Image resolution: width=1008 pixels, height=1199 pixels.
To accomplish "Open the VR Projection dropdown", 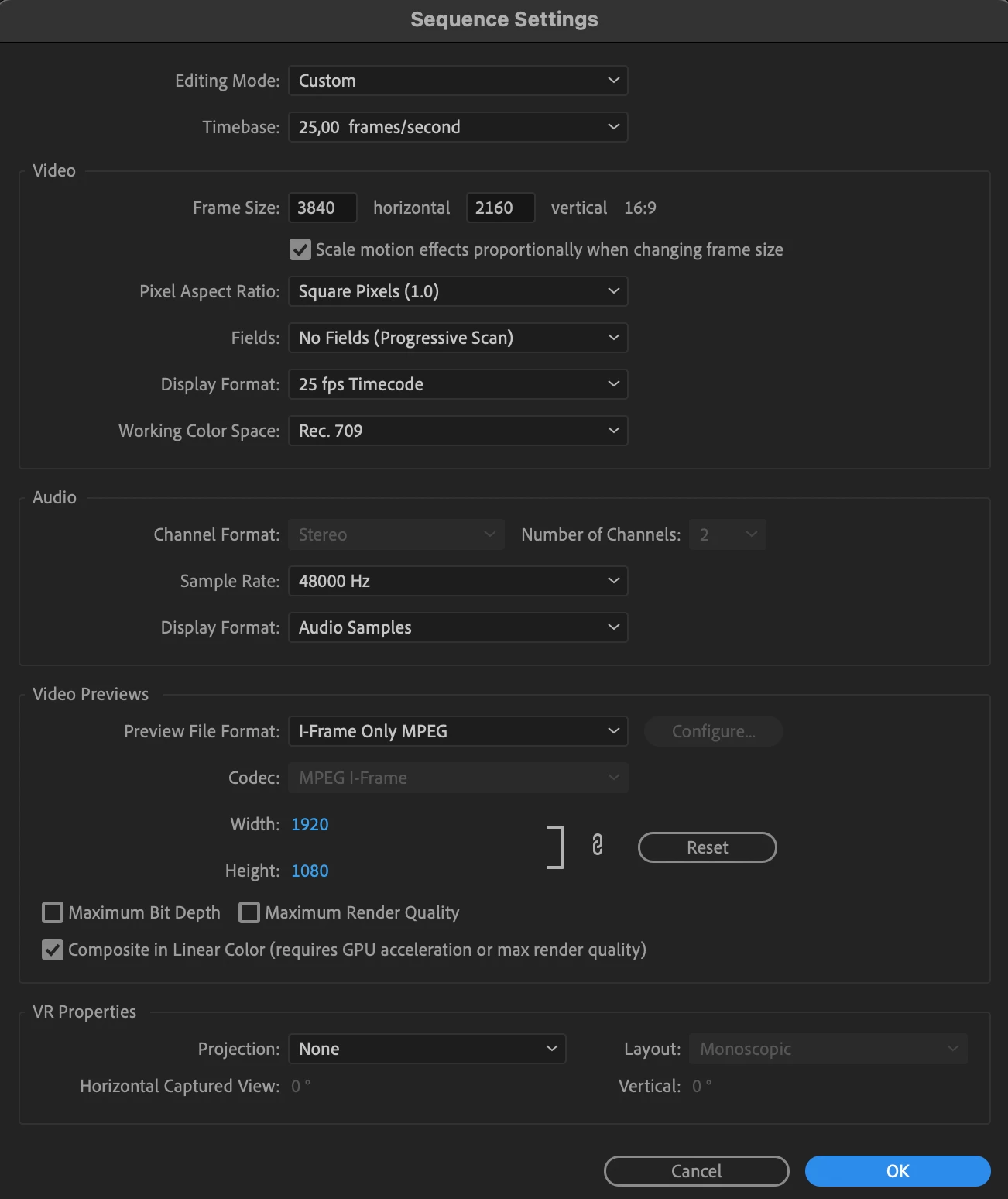I will click(427, 1049).
